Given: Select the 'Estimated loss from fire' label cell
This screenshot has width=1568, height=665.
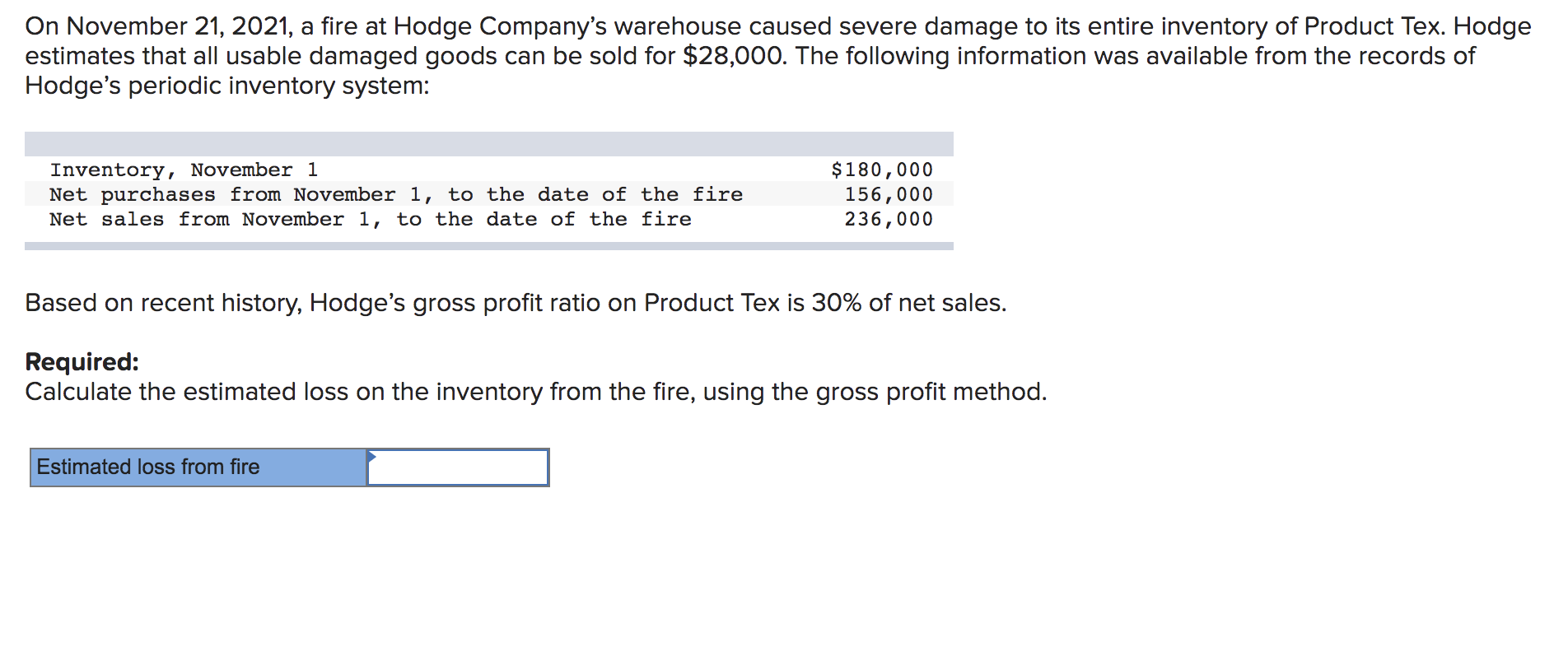Looking at the screenshot, I should pyautogui.click(x=198, y=467).
